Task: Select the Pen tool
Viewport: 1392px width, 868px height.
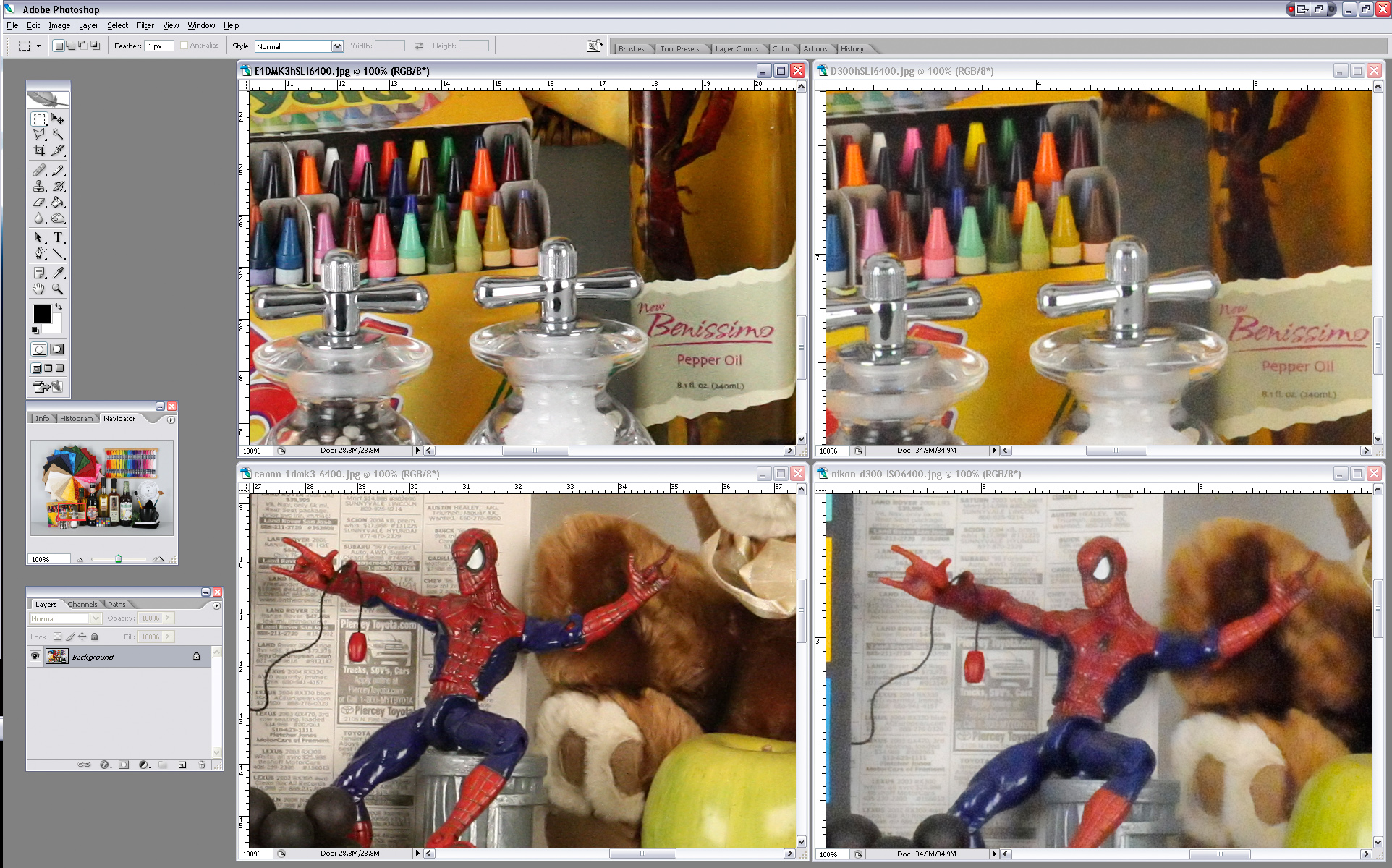Action: pos(40,254)
